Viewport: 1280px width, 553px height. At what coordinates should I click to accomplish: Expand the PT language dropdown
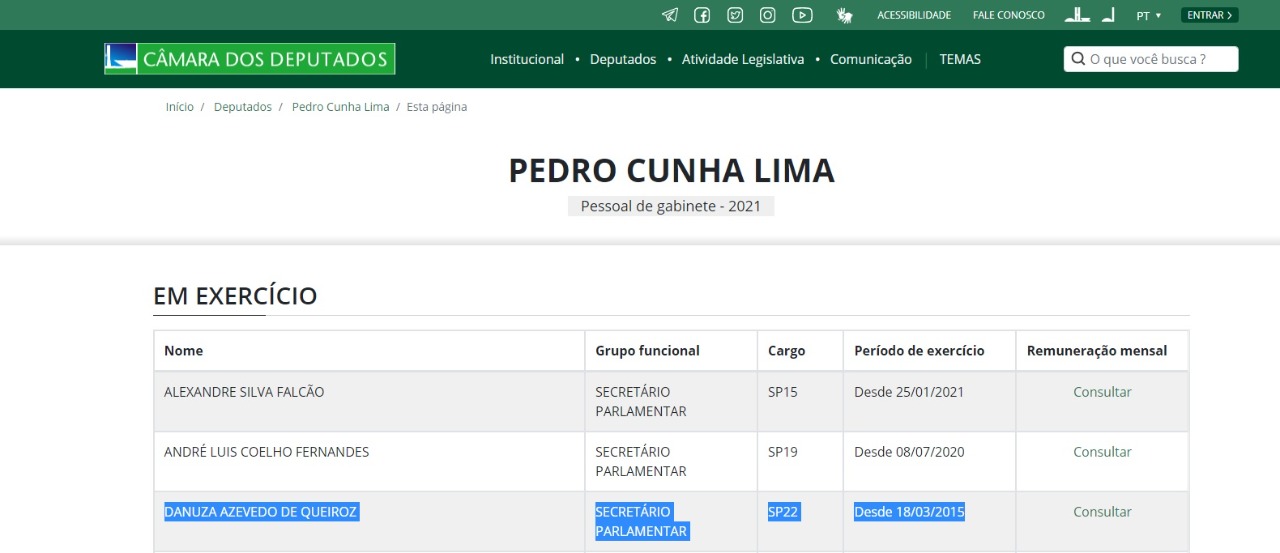click(1149, 15)
